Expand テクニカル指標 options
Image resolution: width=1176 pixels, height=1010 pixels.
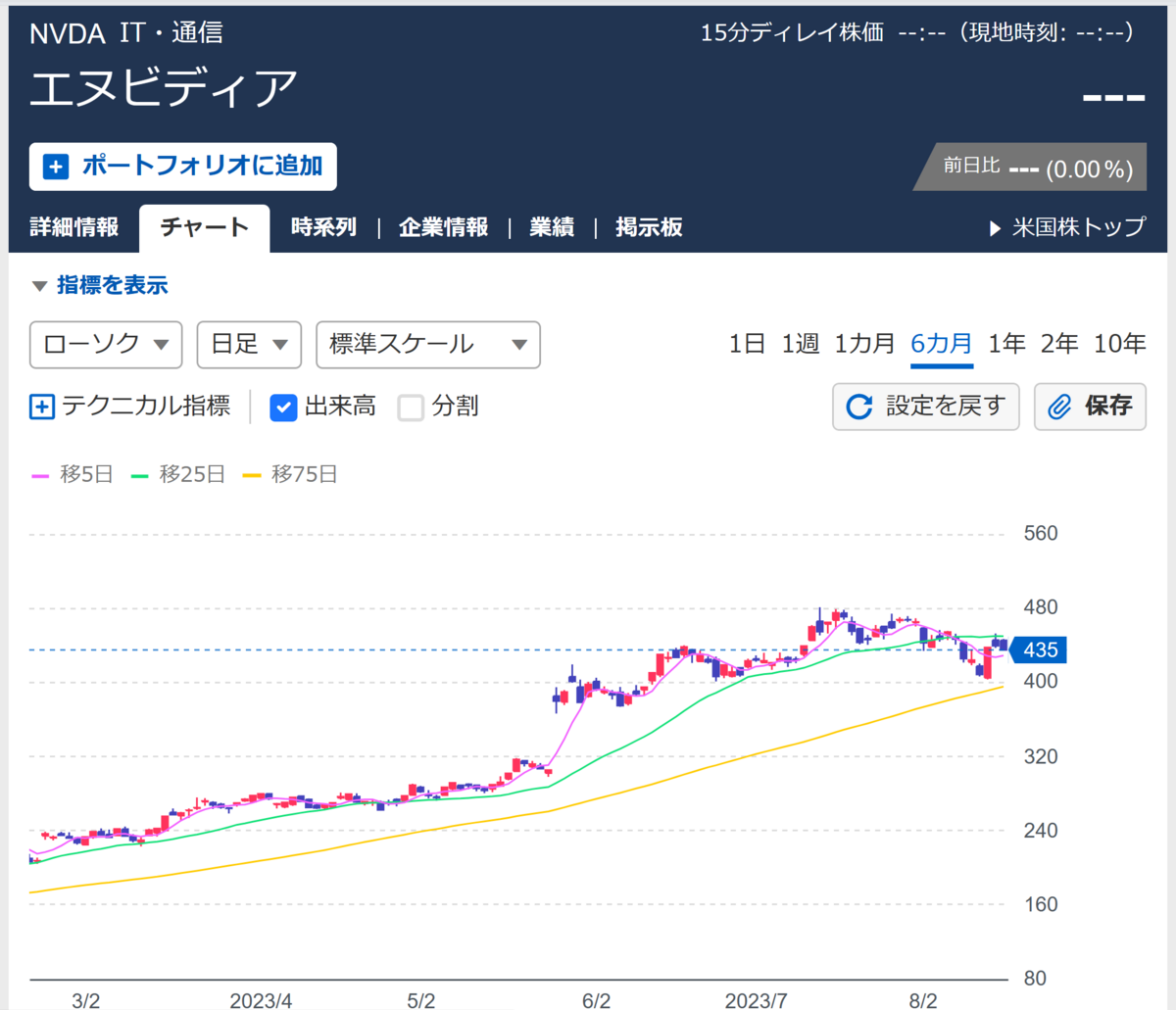pyautogui.click(x=130, y=407)
